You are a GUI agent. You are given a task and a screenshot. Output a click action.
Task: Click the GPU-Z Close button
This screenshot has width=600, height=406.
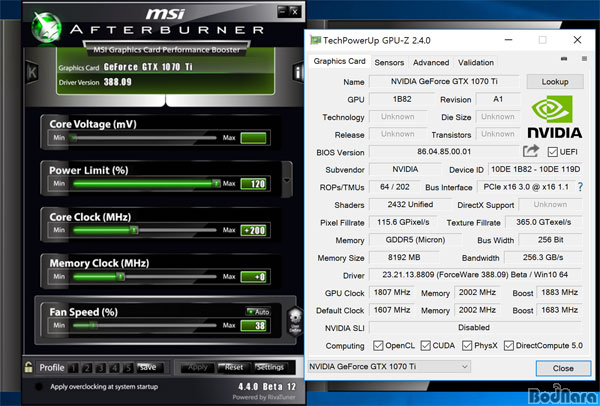pyautogui.click(x=563, y=368)
